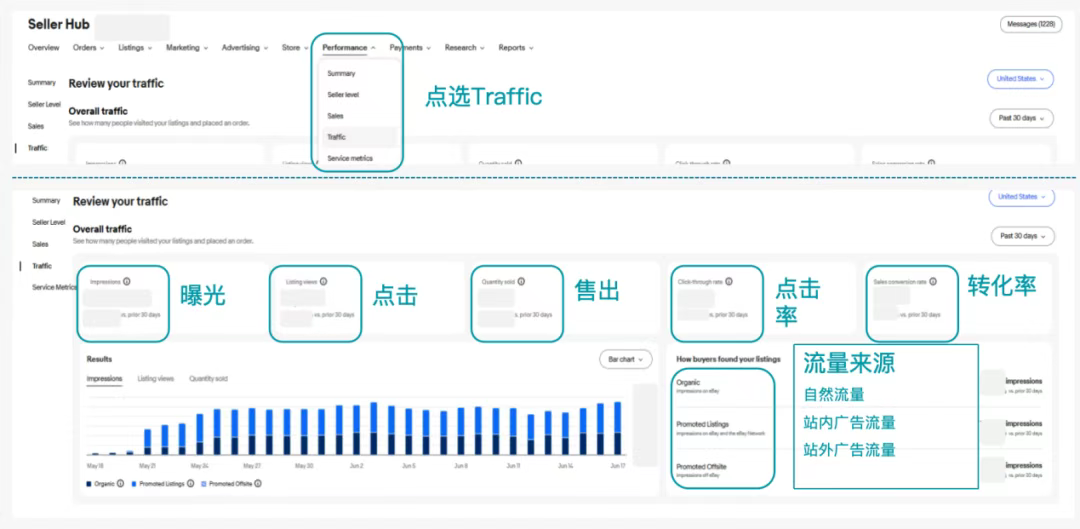Click the May 30 axis label
Image resolution: width=1080 pixels, height=529 pixels.
point(304,466)
